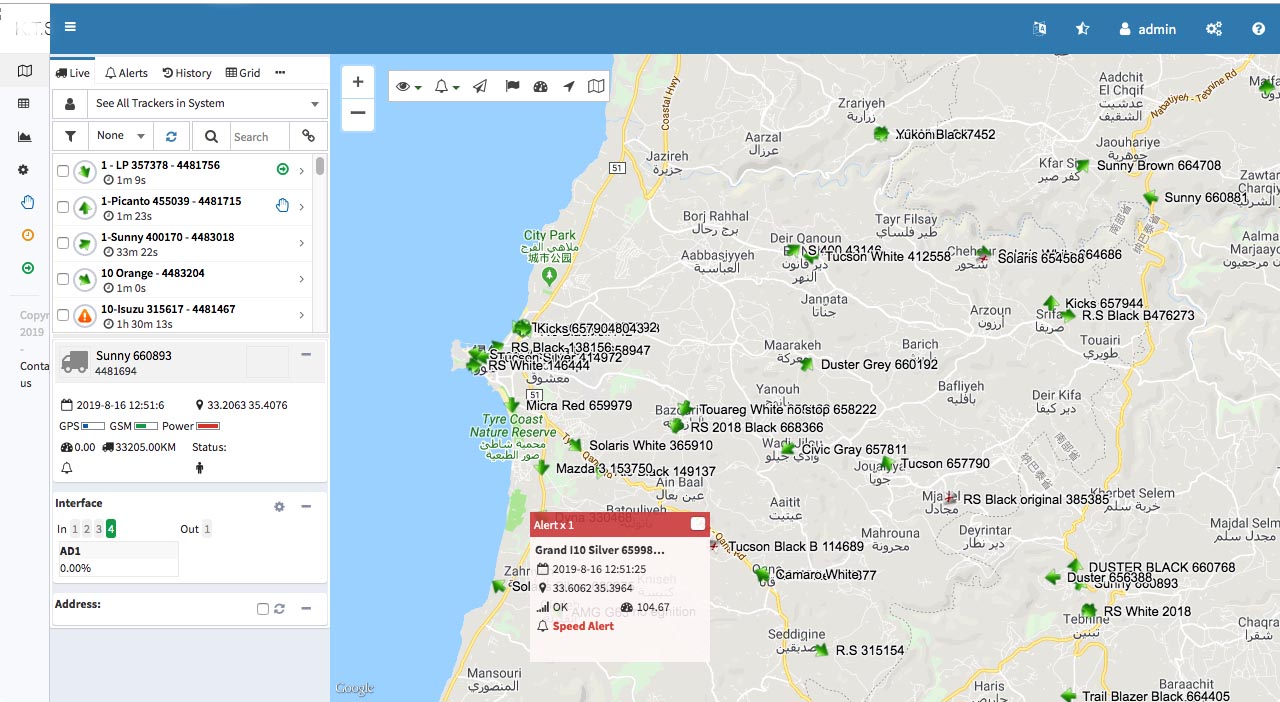
Task: Switch to the Live tab
Action: (73, 73)
